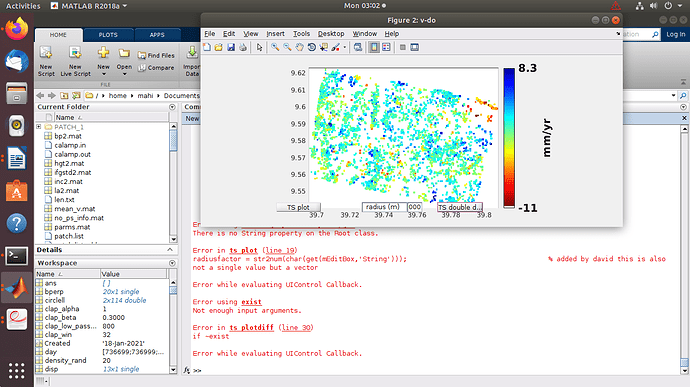The width and height of the screenshot is (690, 387).
Task: Click the TS plot button
Action: [x=298, y=207]
